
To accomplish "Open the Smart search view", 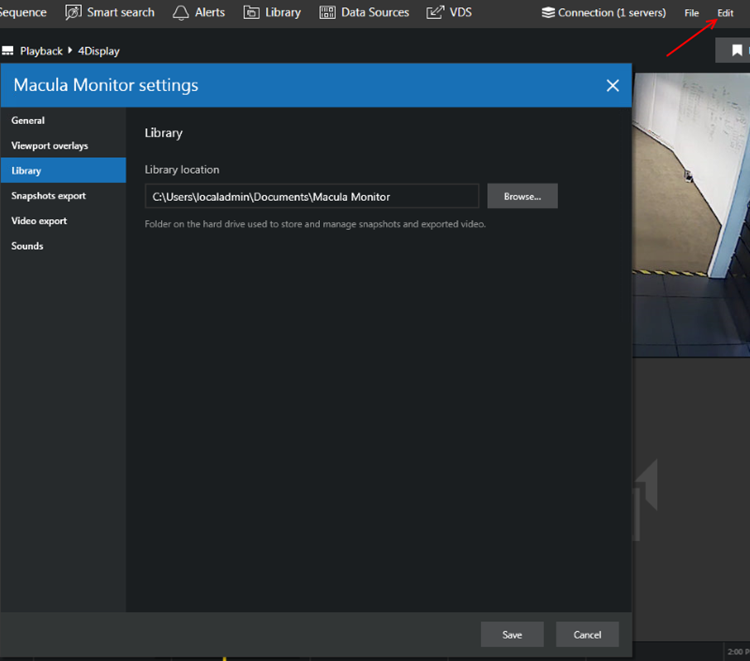I will tap(110, 12).
